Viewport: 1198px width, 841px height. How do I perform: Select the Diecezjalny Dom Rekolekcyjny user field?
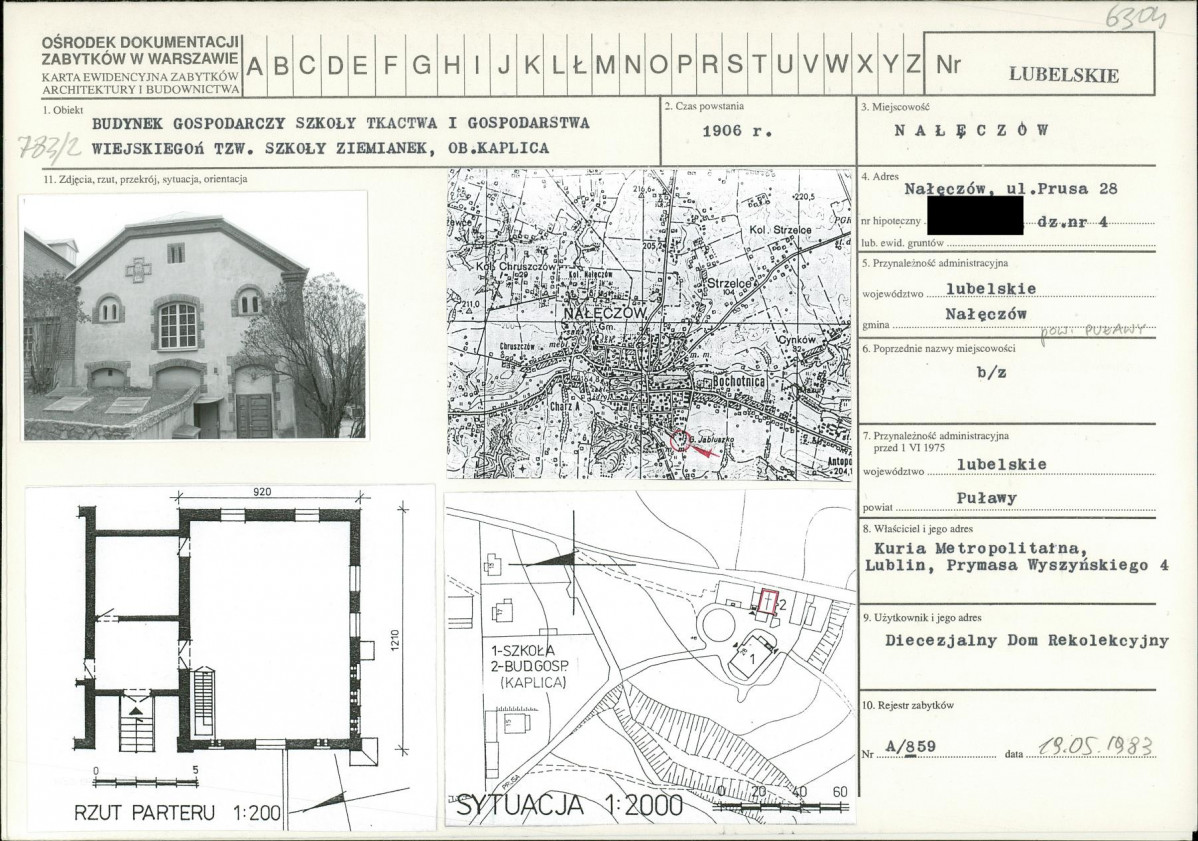(x=1027, y=640)
